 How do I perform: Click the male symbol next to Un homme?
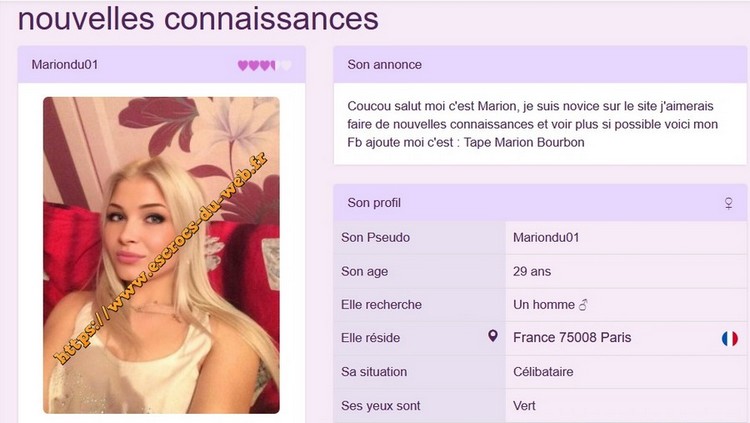[583, 305]
